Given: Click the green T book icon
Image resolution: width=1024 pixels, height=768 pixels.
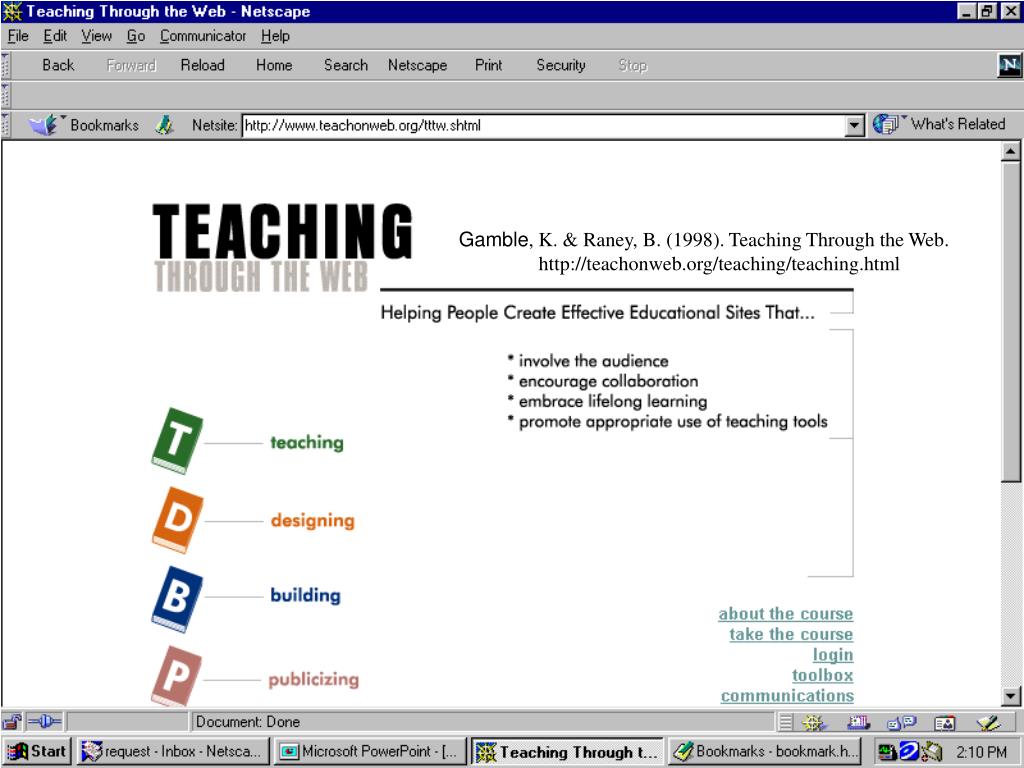Looking at the screenshot, I should pyautogui.click(x=177, y=441).
